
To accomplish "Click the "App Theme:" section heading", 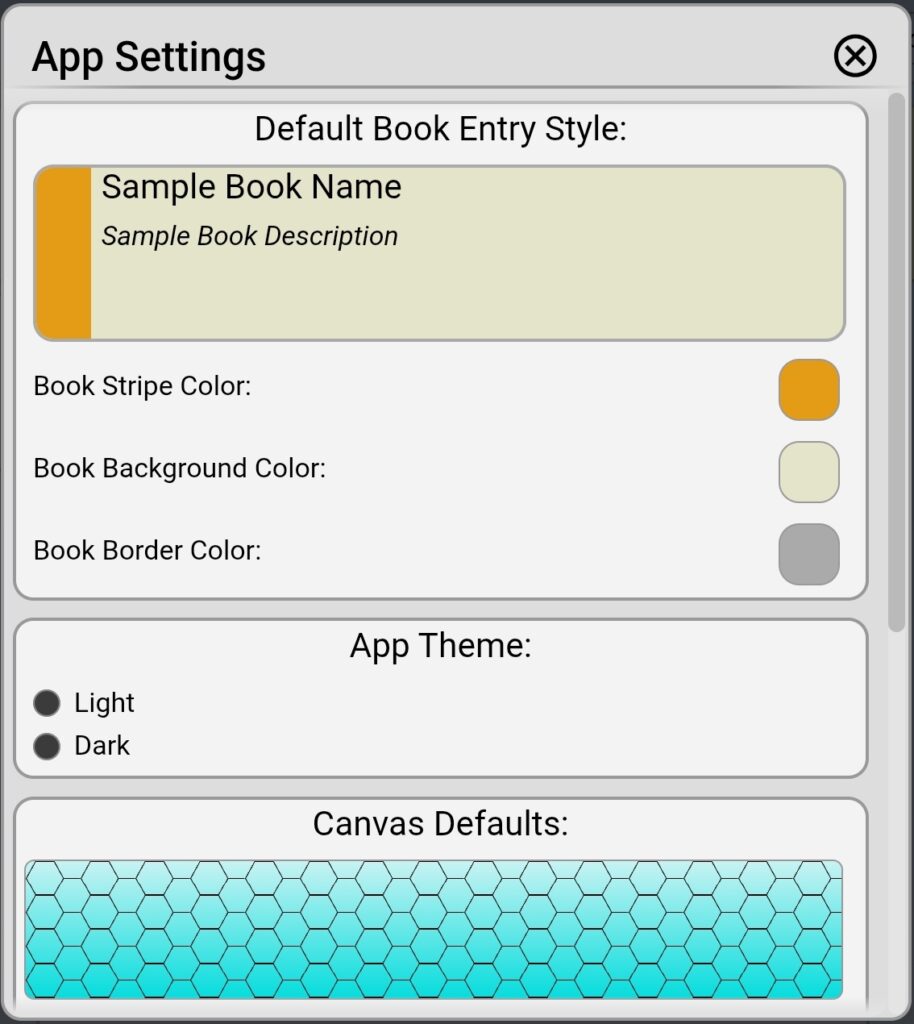I will coord(440,646).
